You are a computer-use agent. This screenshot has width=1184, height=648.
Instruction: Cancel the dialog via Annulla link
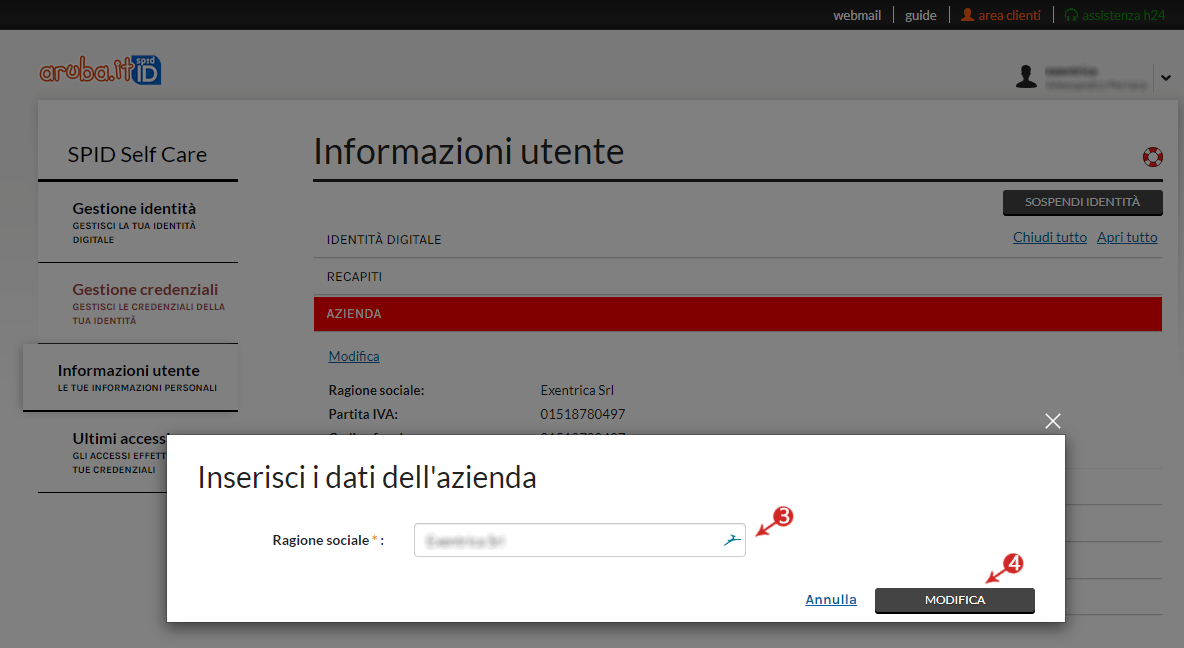pyautogui.click(x=831, y=599)
